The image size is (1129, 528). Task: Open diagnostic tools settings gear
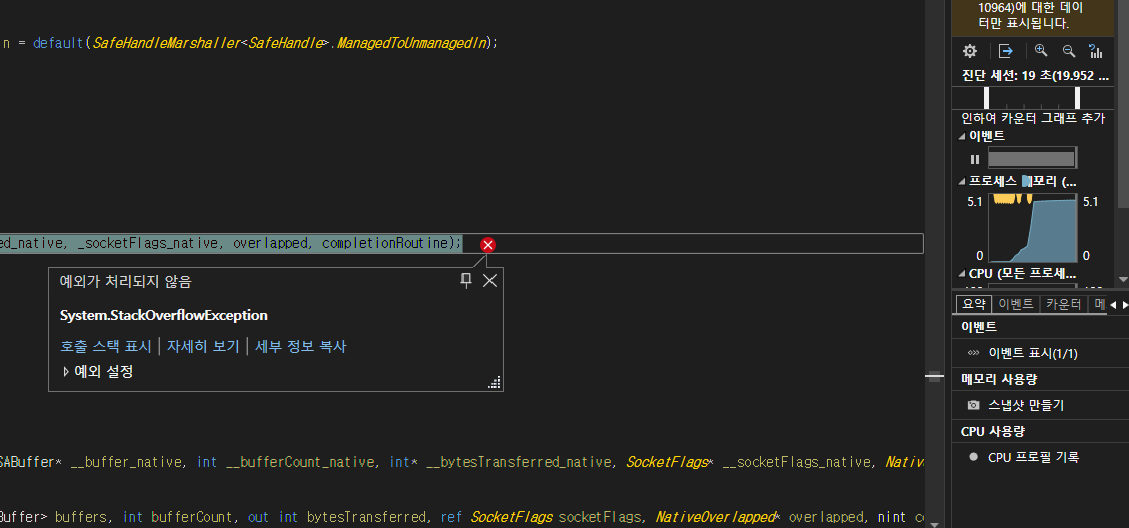[x=970, y=51]
